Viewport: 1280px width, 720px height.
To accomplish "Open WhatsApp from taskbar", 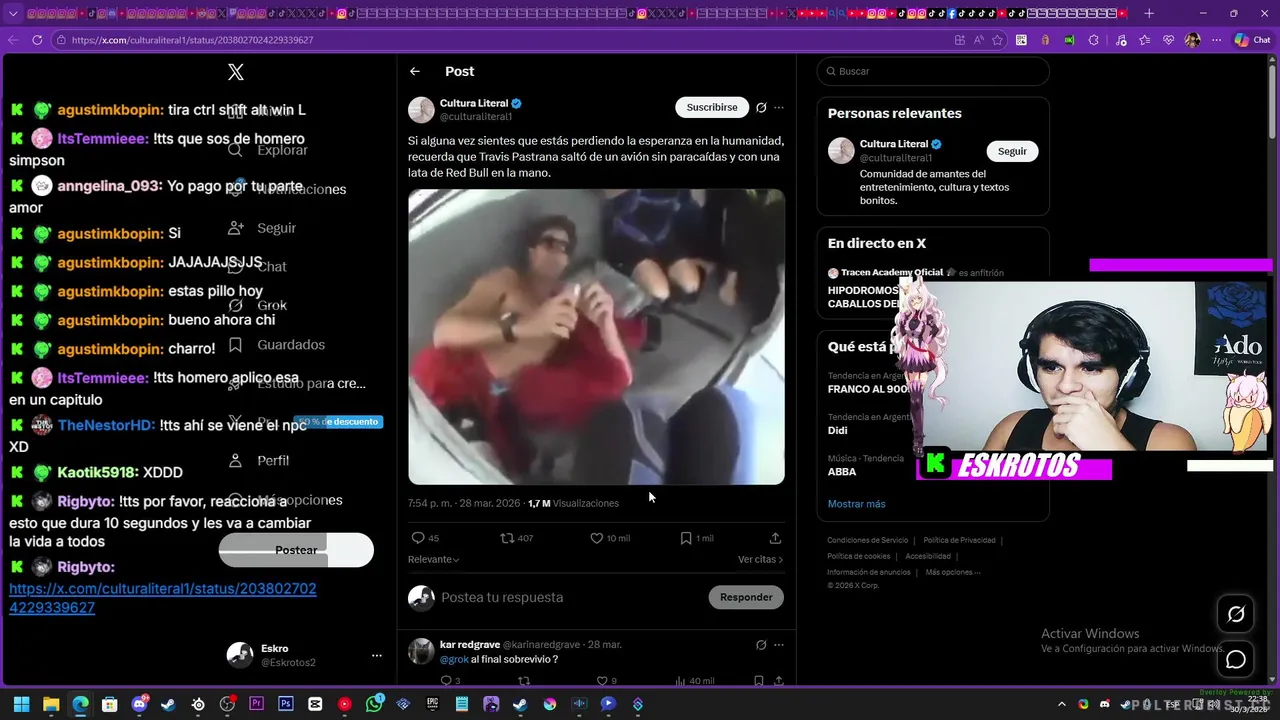I will pos(374,704).
